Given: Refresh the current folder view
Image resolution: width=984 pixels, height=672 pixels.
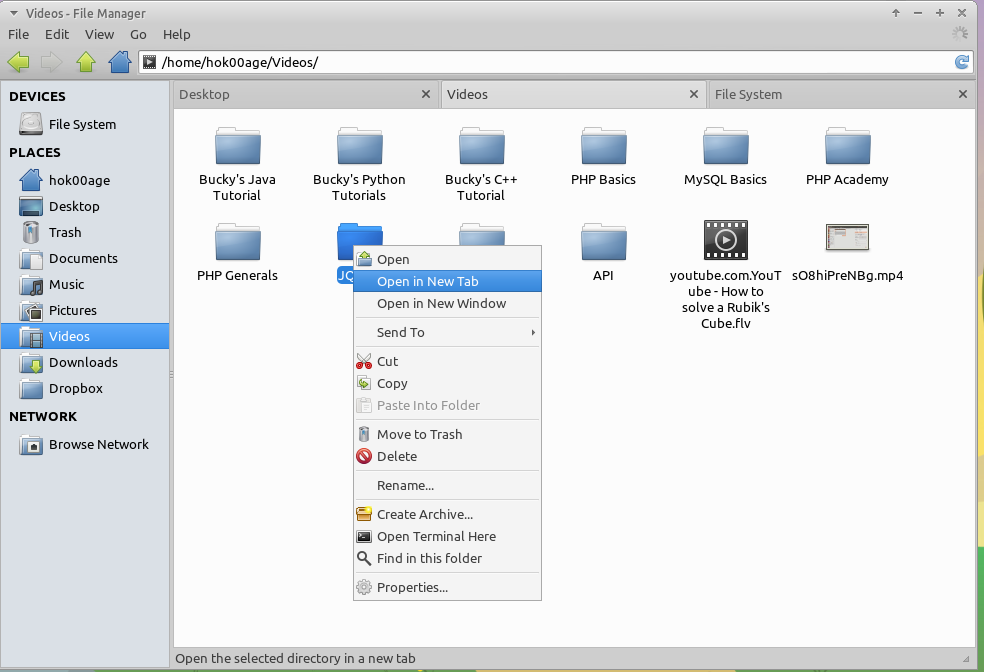Looking at the screenshot, I should click(x=961, y=61).
